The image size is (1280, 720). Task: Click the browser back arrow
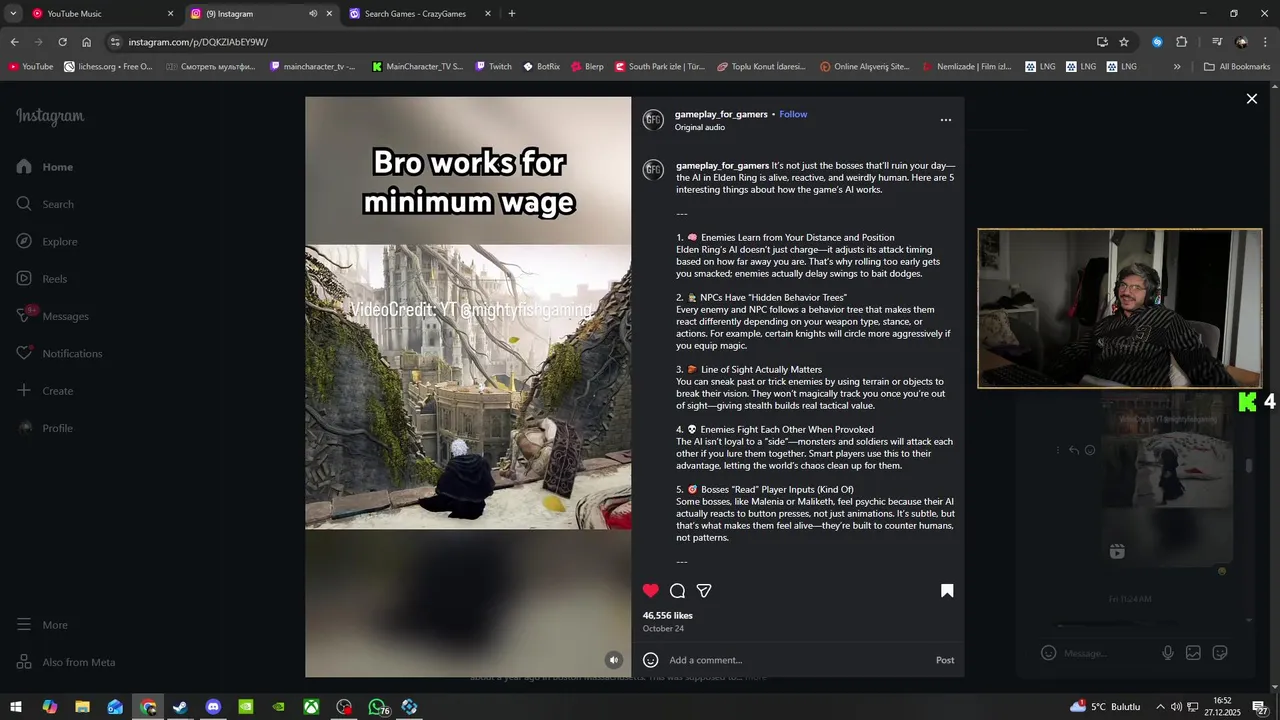[x=14, y=42]
